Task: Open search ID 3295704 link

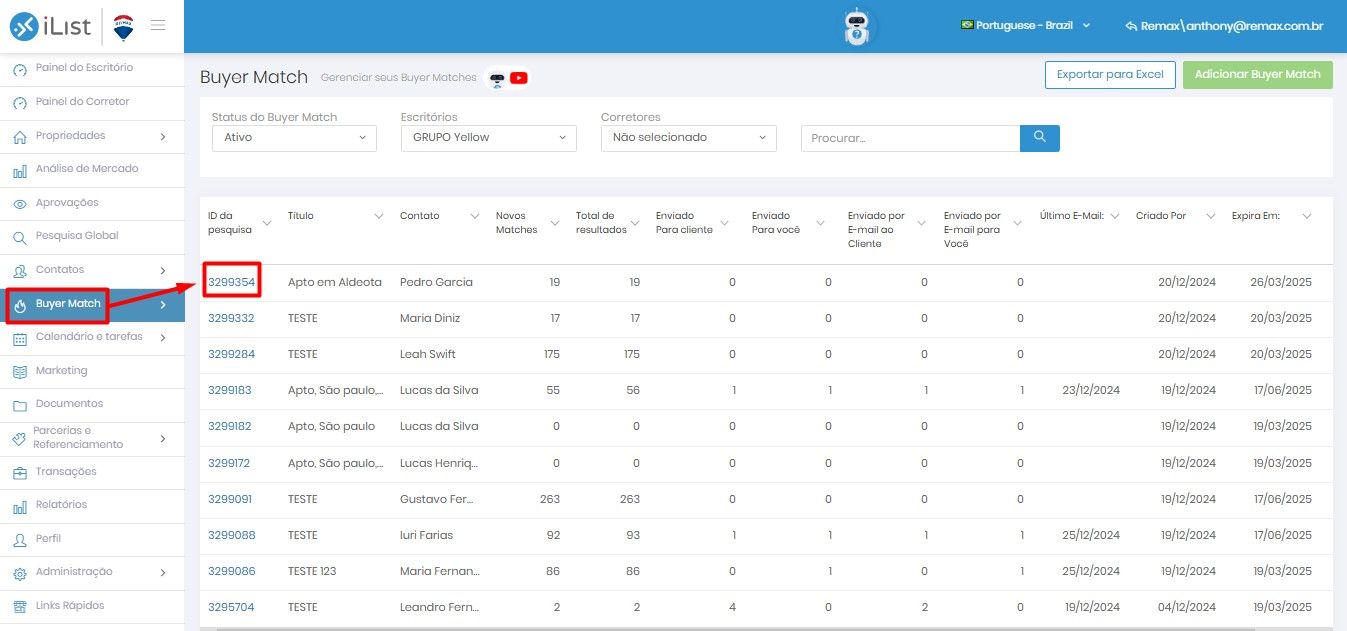Action: point(231,607)
